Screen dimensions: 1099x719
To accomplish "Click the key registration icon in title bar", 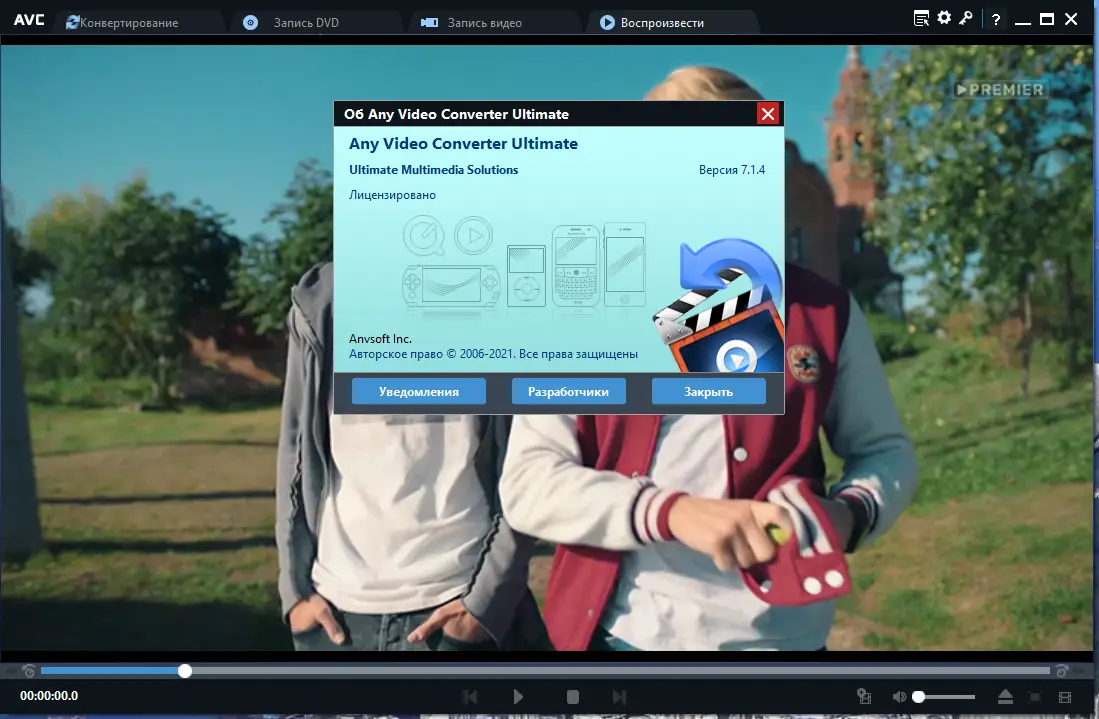I will (964, 17).
